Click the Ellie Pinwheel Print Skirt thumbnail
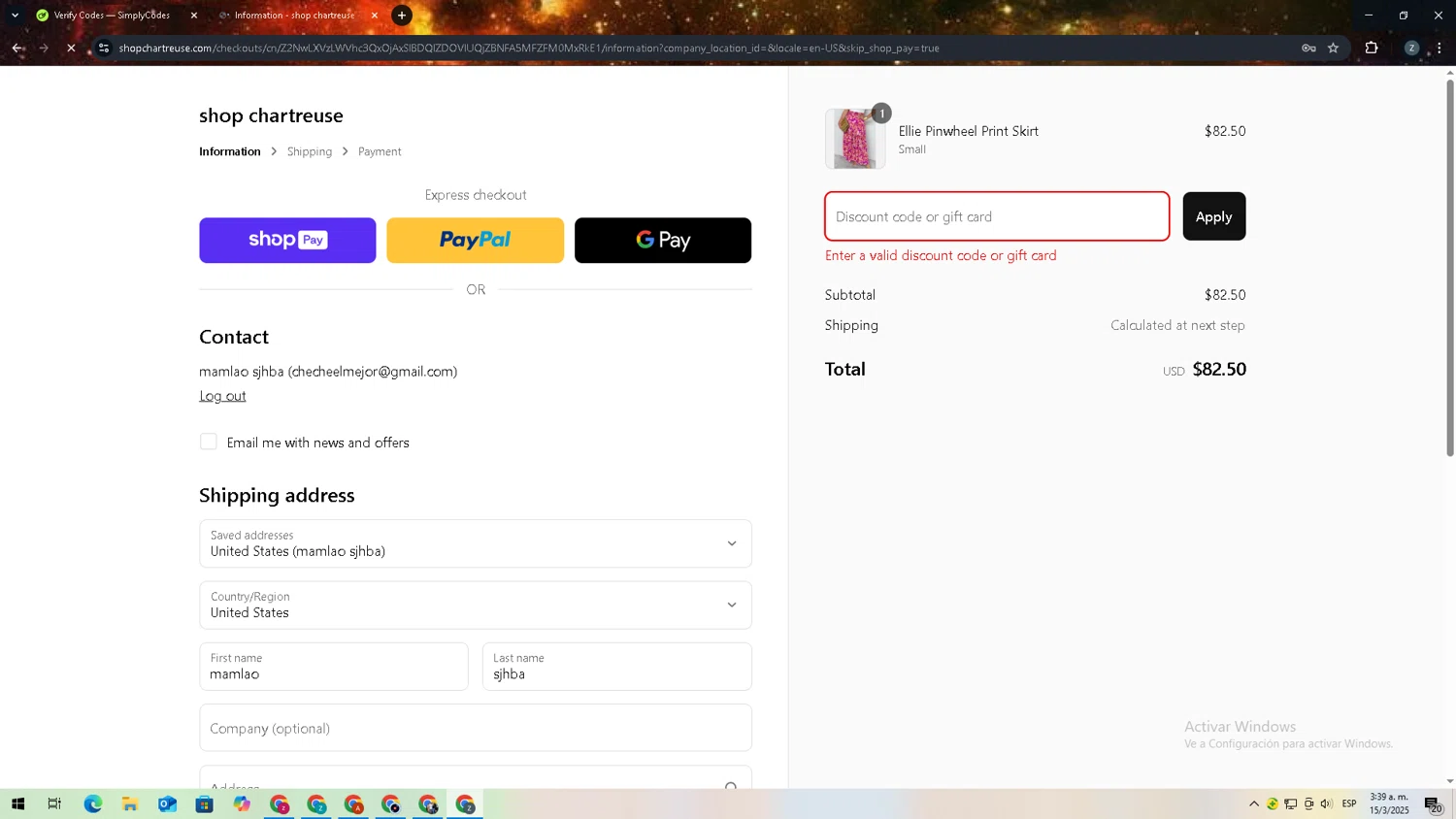Screen dimensions: 1456x819 point(855,139)
